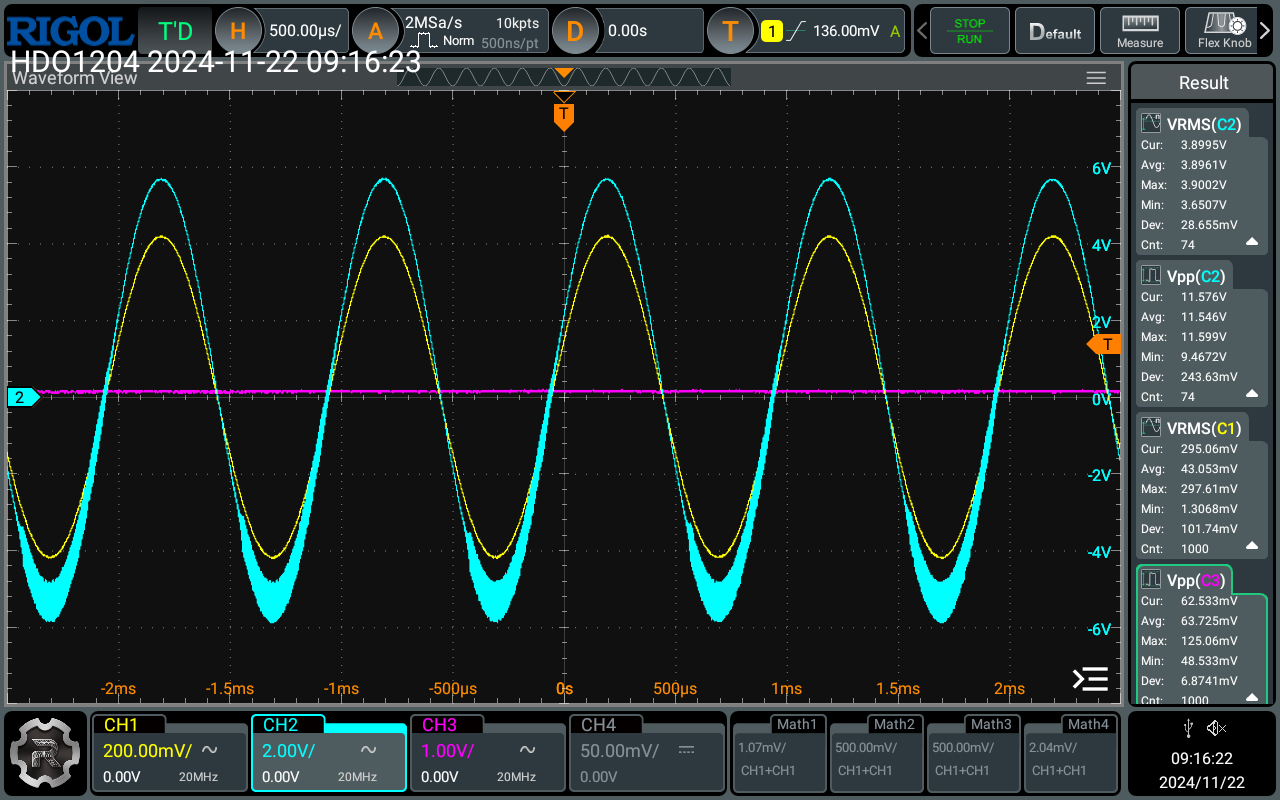This screenshot has height=800, width=1280.
Task: Click the list icon at the waveform's bottom right
Action: (x=1090, y=679)
